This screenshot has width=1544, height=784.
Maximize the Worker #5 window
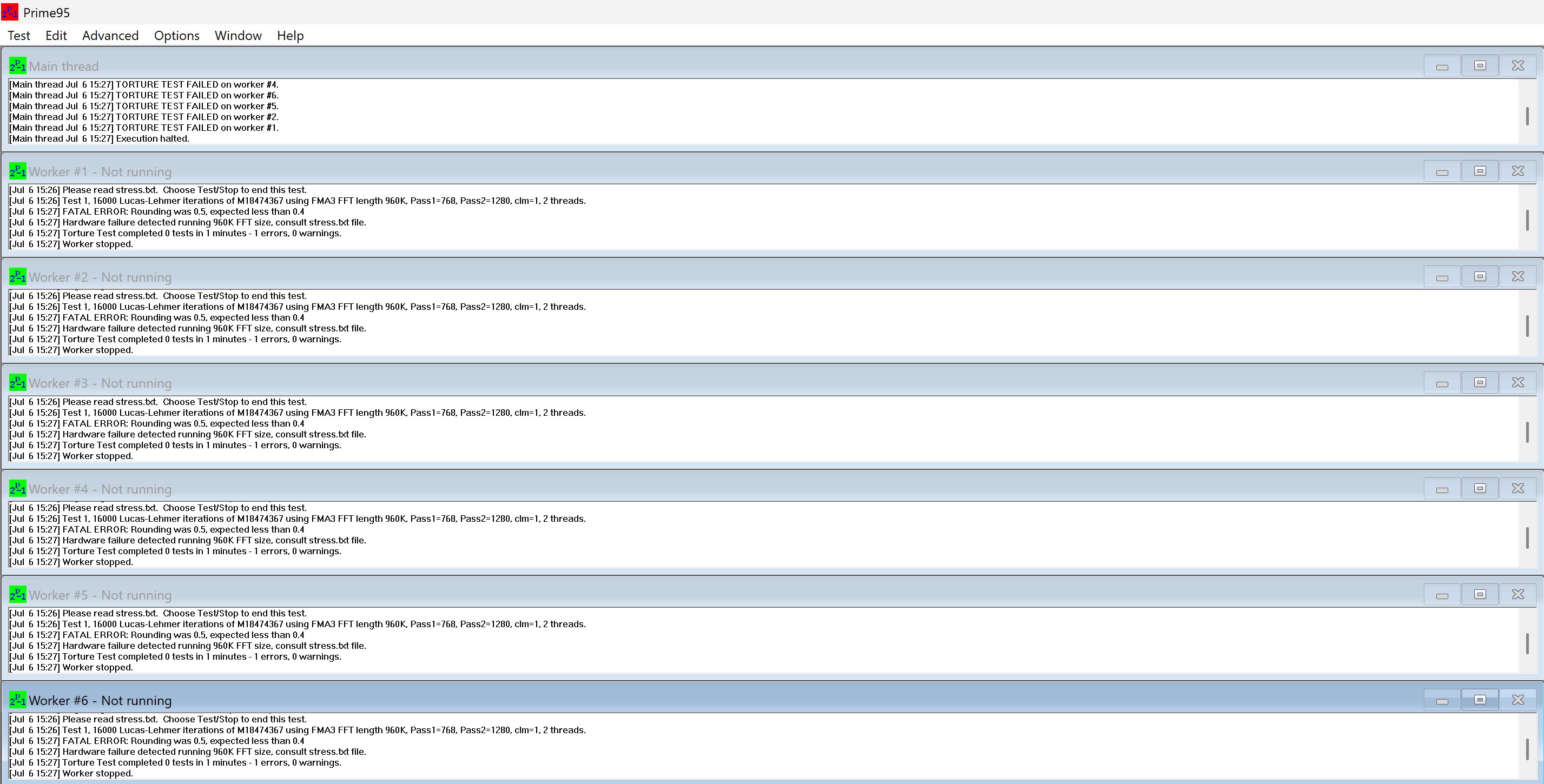[x=1480, y=595]
